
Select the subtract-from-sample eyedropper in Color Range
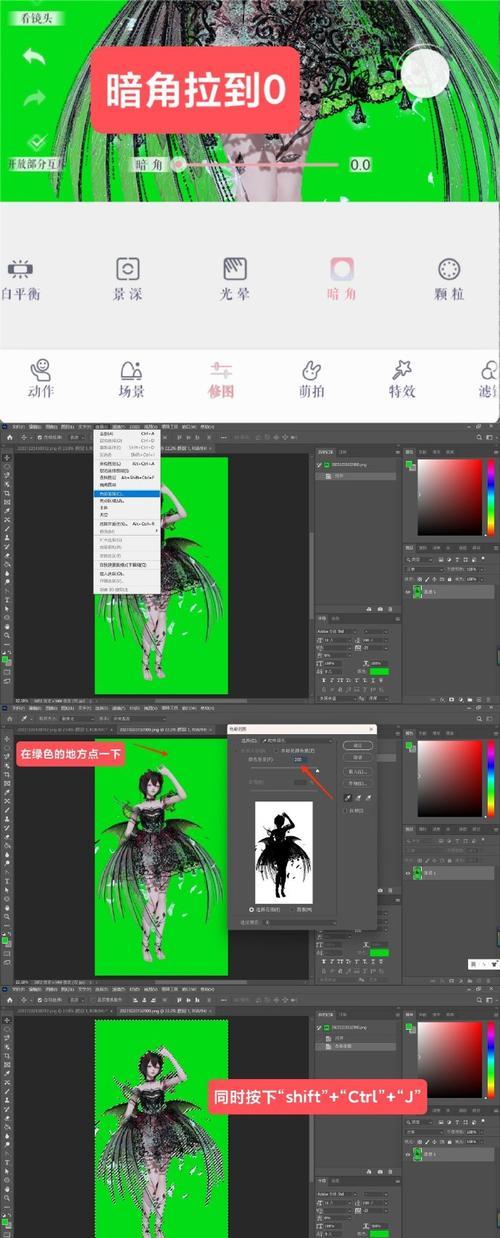[368, 797]
